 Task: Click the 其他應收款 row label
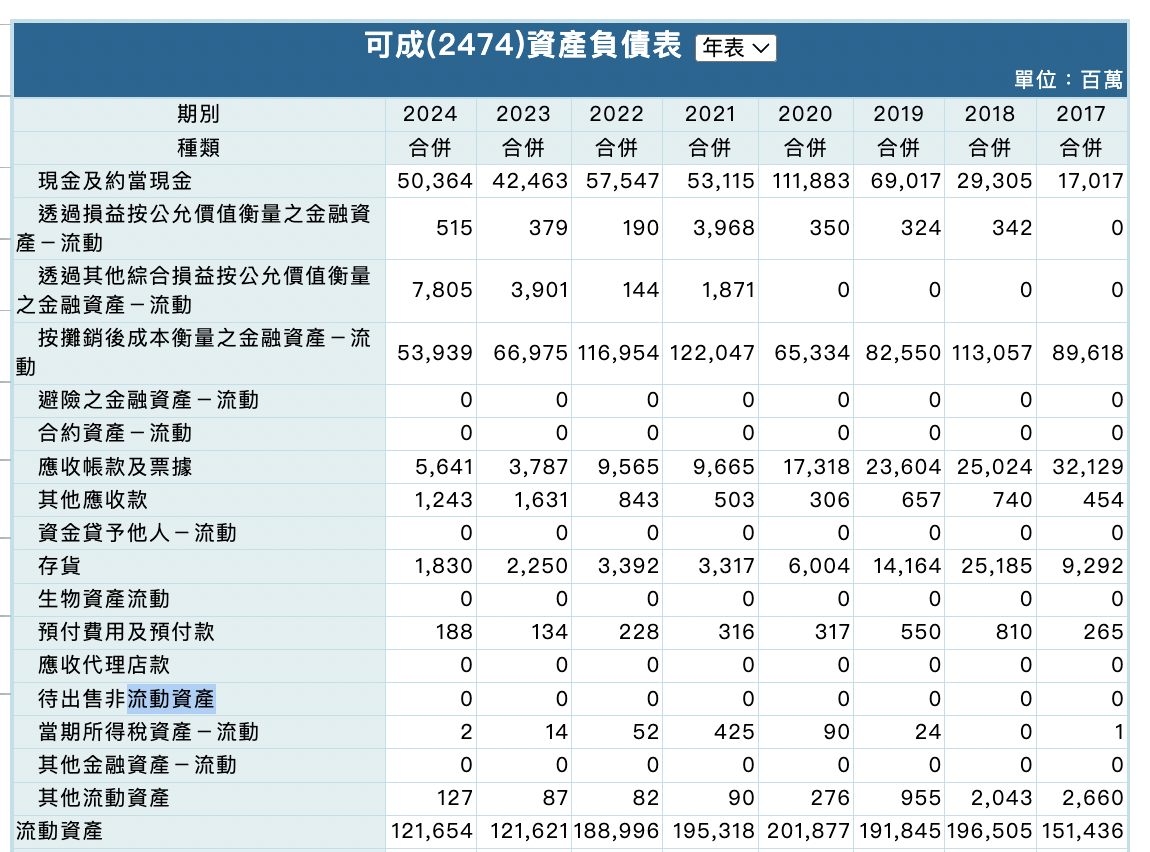coord(93,500)
